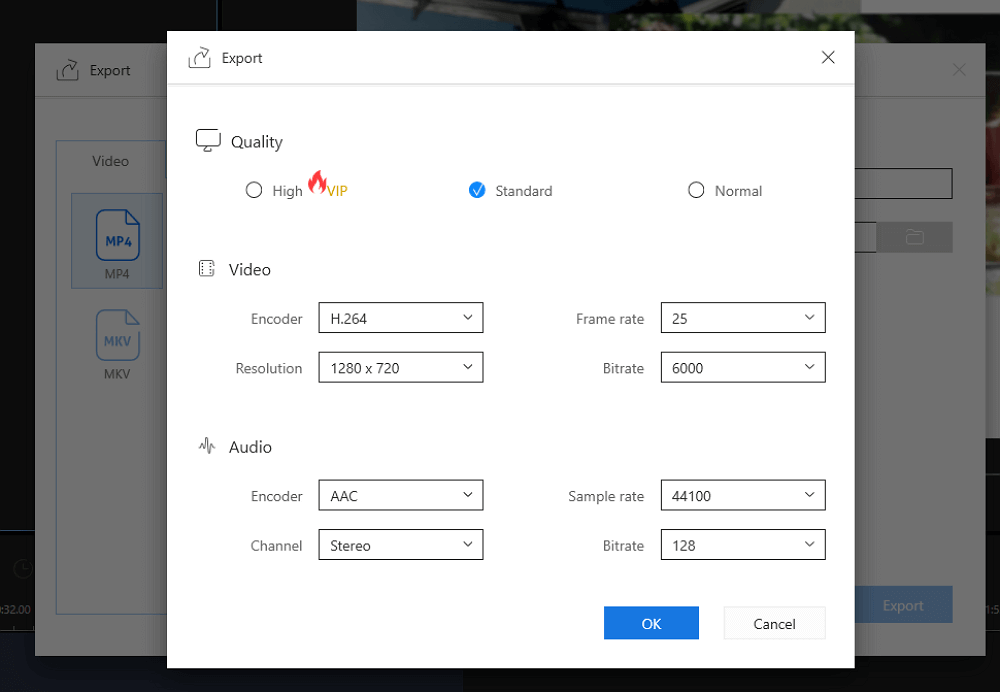
Task: Expand the Resolution dropdown set to 1280 x 720
Action: 400,367
